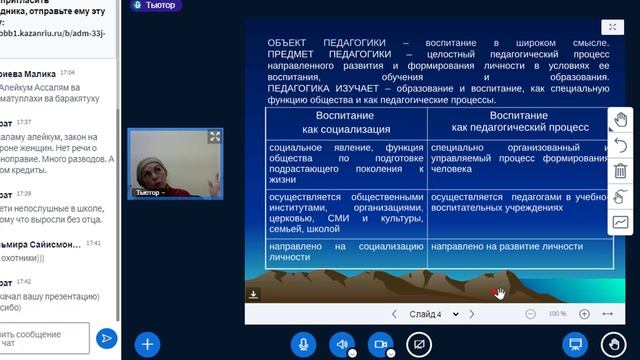The width and height of the screenshot is (640, 360).
Task: Click the 'Воспитание как социализация' header cell
Action: pyautogui.click(x=346, y=123)
